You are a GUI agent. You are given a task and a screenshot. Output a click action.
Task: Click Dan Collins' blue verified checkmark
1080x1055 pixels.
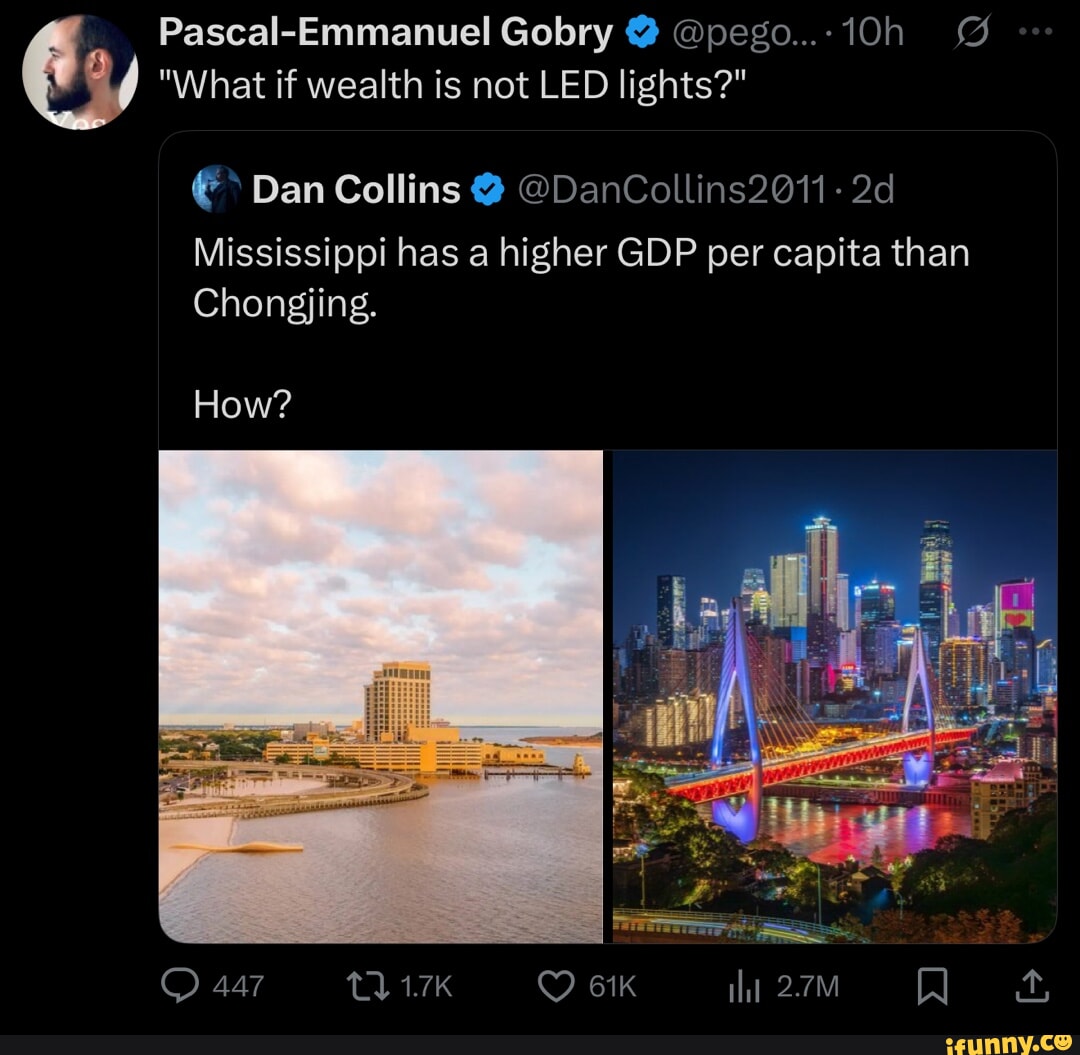487,189
